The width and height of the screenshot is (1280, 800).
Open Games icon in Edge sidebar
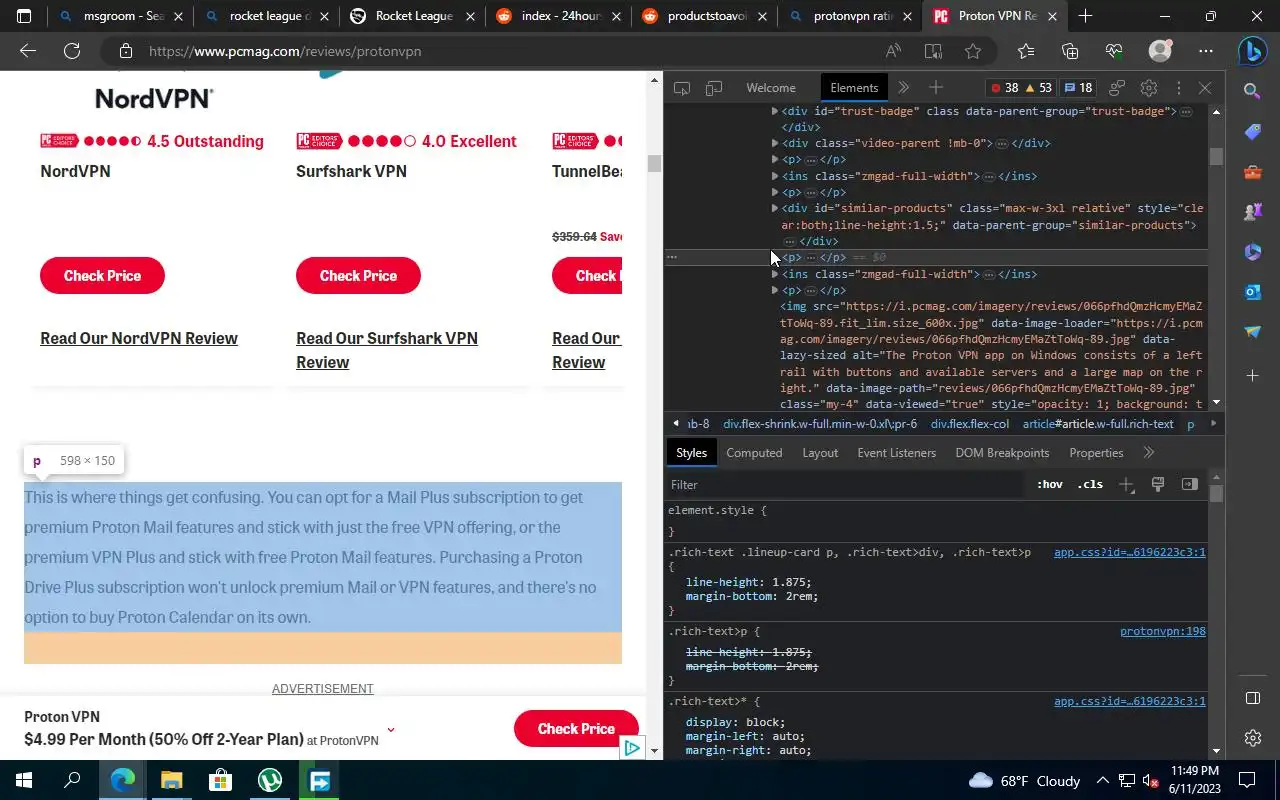click(1253, 212)
